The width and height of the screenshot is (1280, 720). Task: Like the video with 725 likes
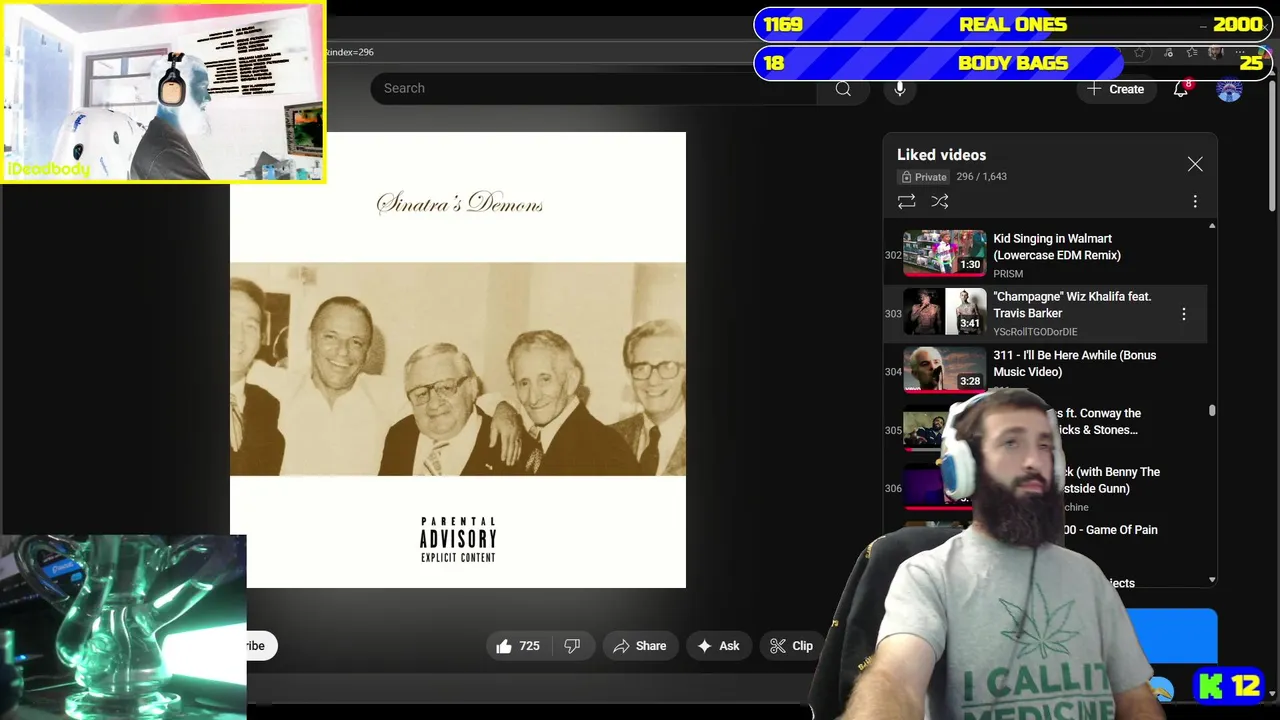click(x=517, y=646)
